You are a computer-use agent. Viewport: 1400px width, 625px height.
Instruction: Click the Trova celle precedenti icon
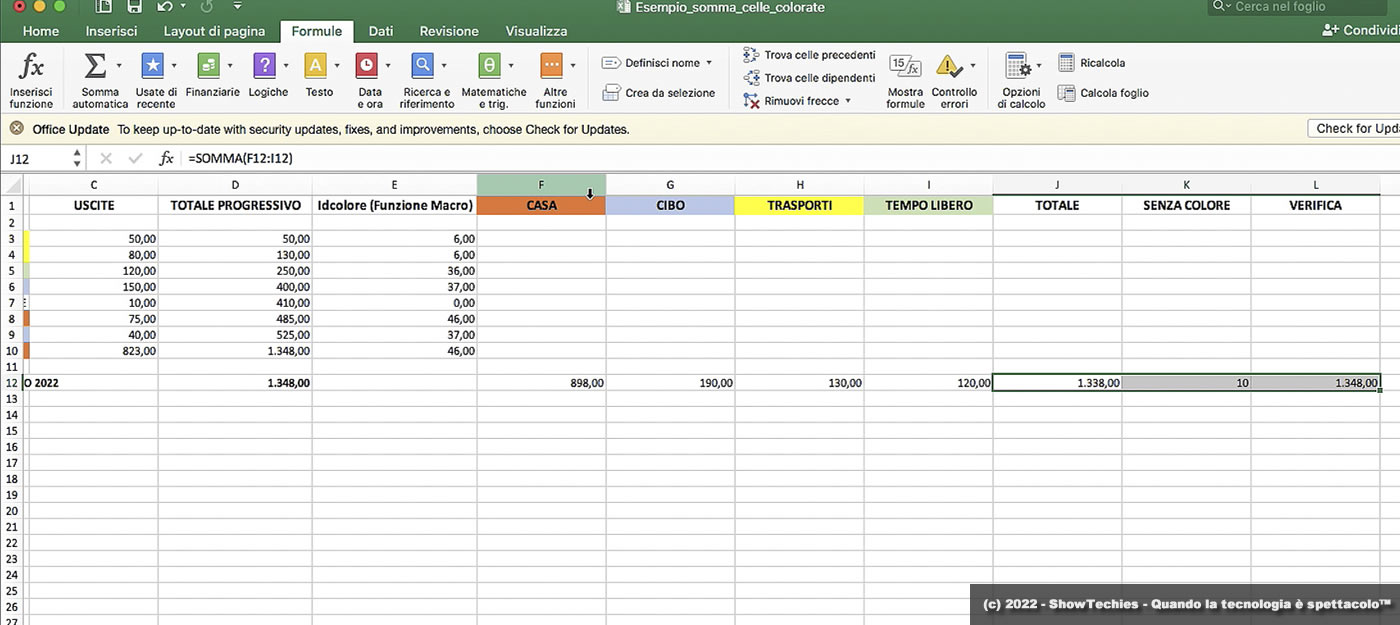(x=751, y=54)
